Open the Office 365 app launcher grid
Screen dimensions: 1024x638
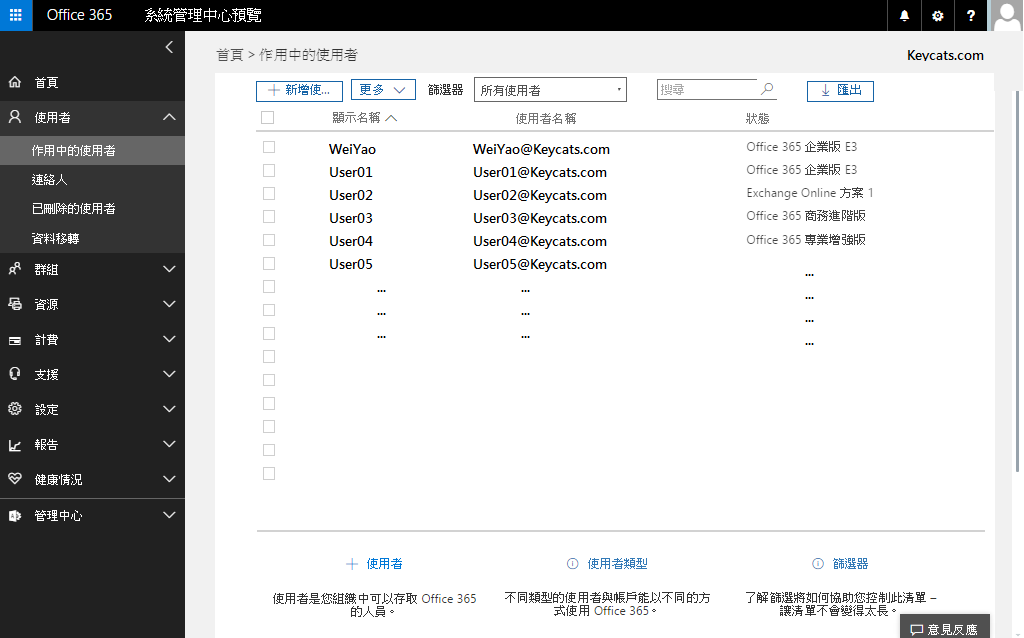[16, 15]
